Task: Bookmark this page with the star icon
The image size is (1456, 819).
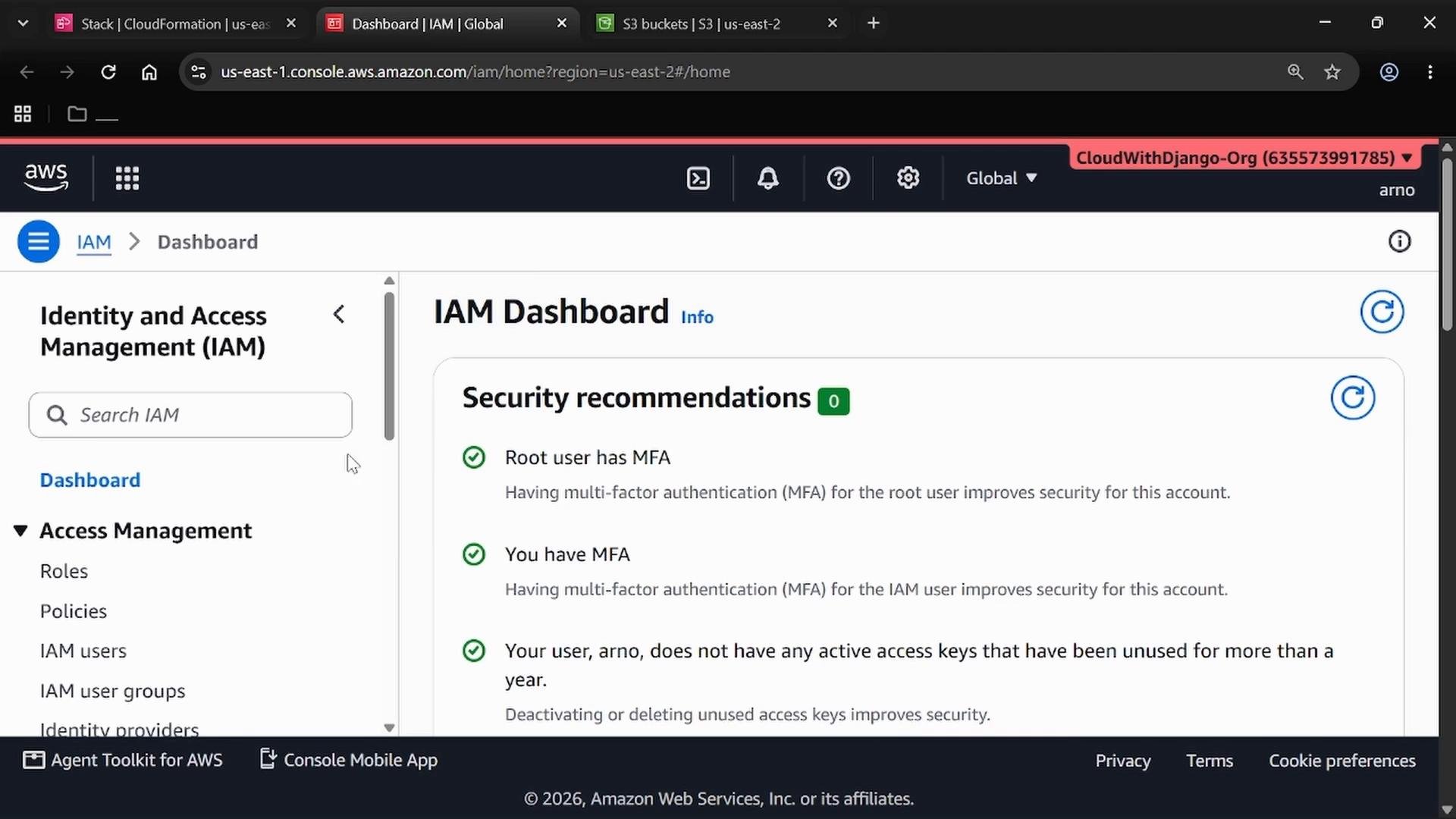Action: pos(1332,72)
